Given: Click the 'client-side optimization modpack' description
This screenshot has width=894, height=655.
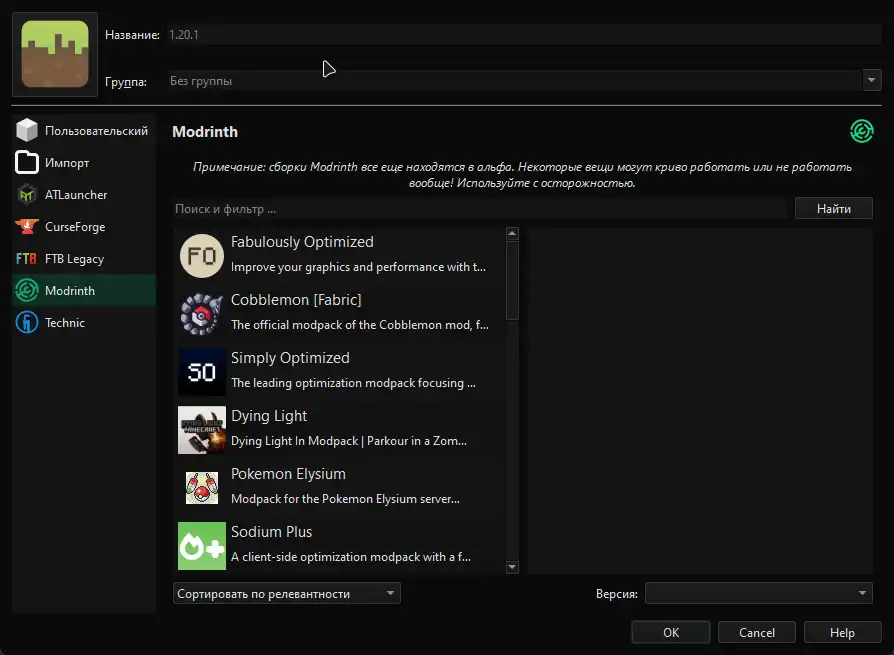Looking at the screenshot, I should point(351,557).
